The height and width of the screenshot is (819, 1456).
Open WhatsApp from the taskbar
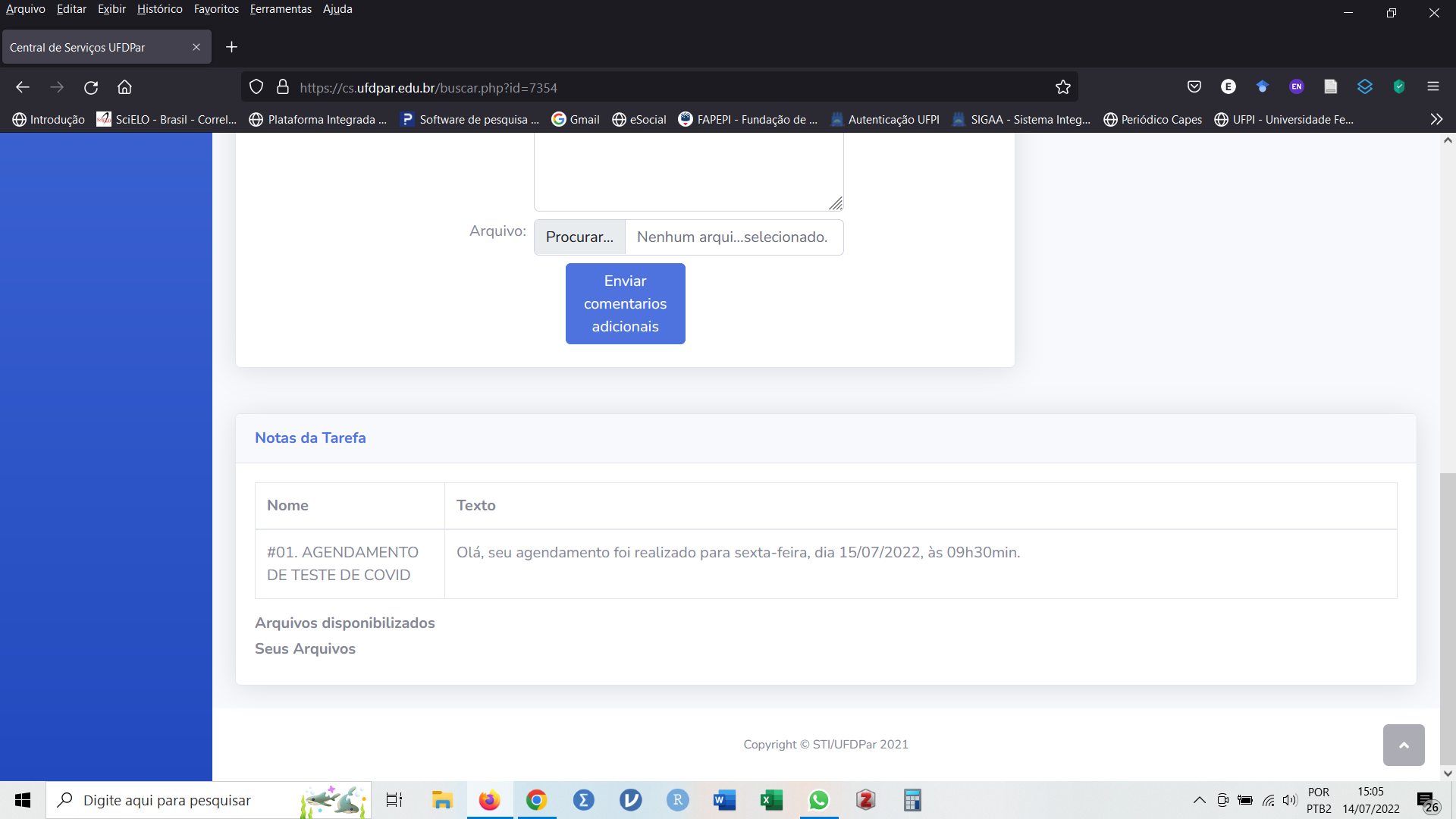click(x=818, y=800)
